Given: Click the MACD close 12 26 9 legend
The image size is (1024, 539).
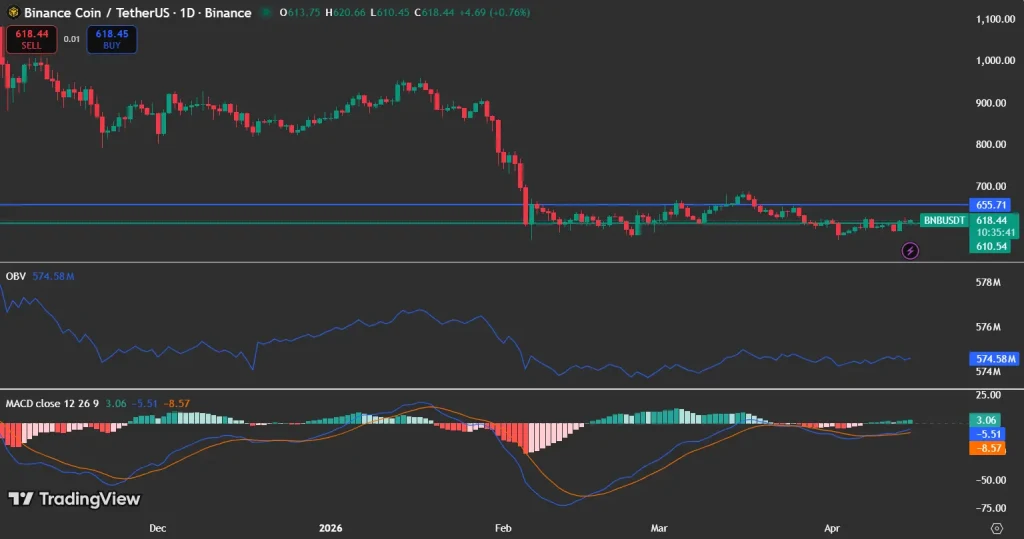Looking at the screenshot, I should tap(52, 404).
